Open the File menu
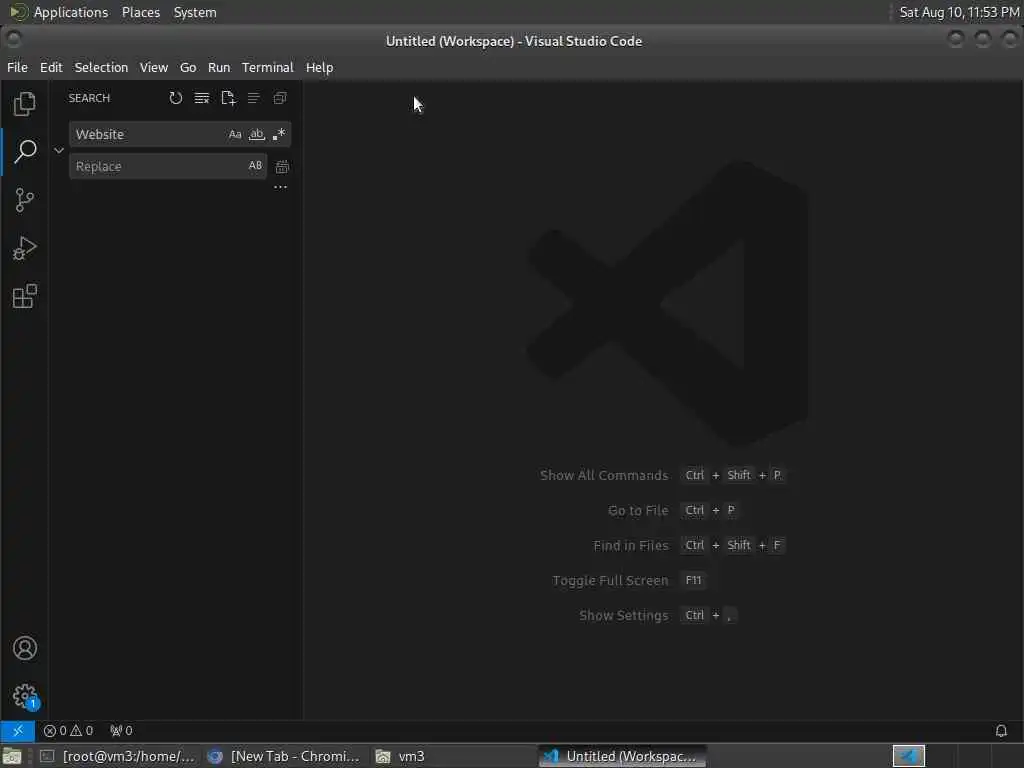This screenshot has height=768, width=1024. [17, 67]
